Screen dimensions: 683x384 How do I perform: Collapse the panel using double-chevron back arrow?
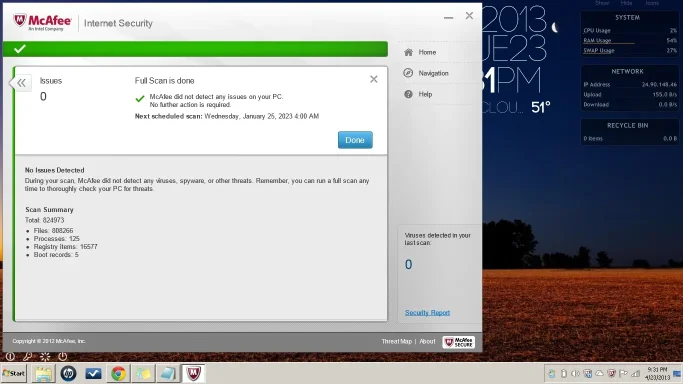click(21, 83)
